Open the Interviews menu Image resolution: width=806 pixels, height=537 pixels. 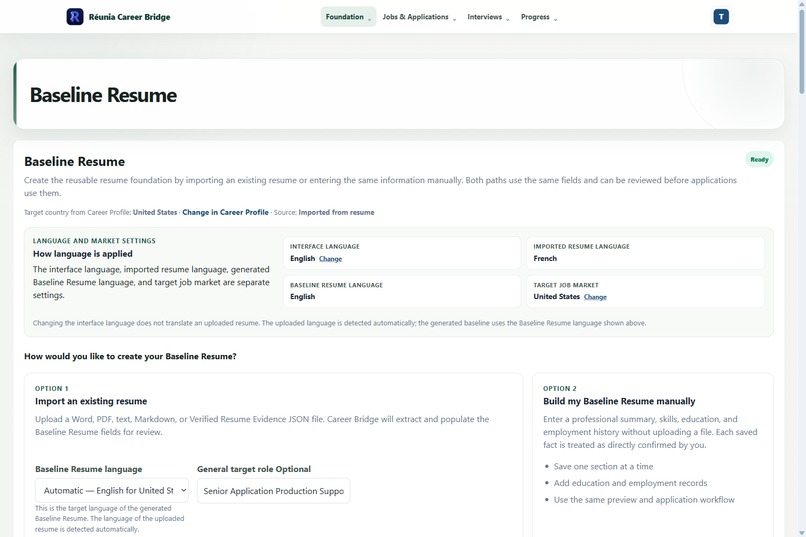488,17
